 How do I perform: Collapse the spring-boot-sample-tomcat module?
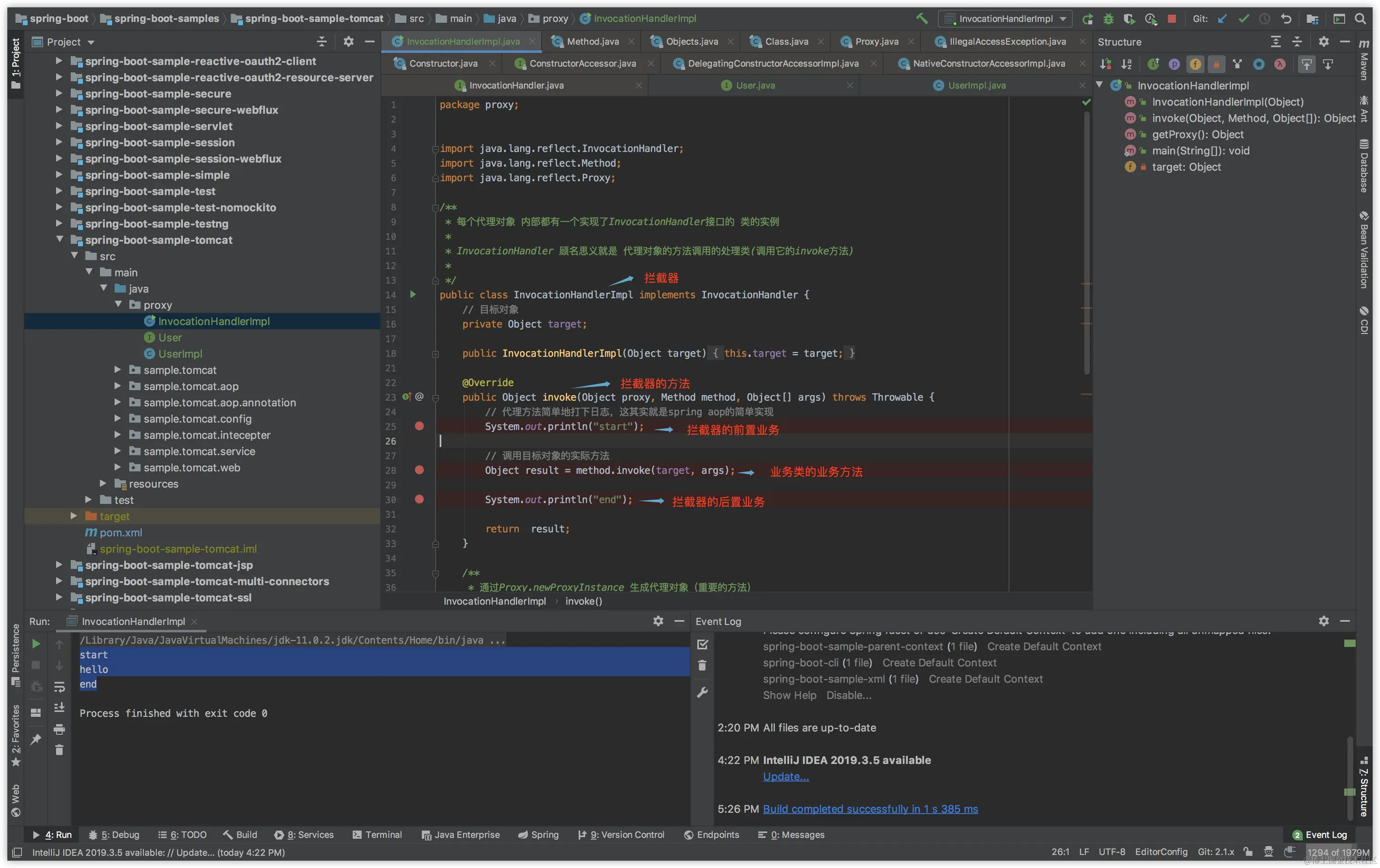[x=60, y=240]
